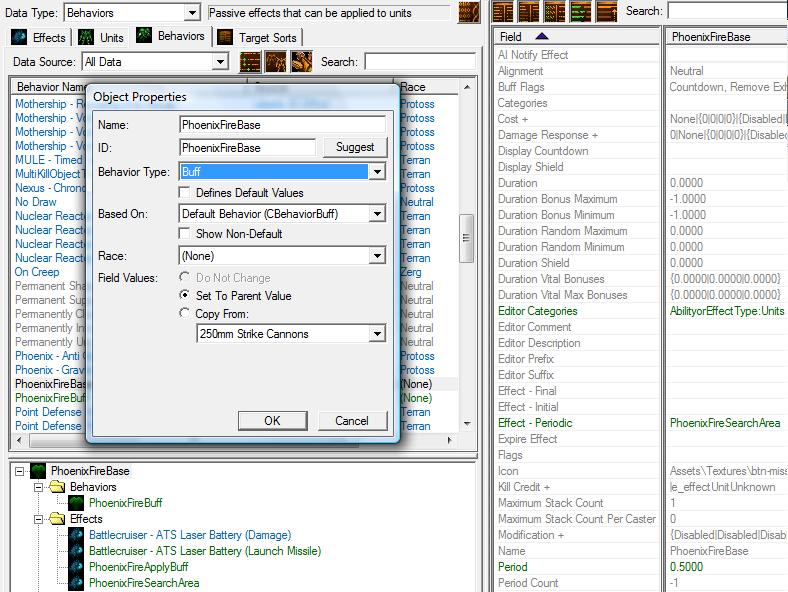Open the Copy From source dropdown
This screenshot has width=788, height=592.
click(377, 334)
